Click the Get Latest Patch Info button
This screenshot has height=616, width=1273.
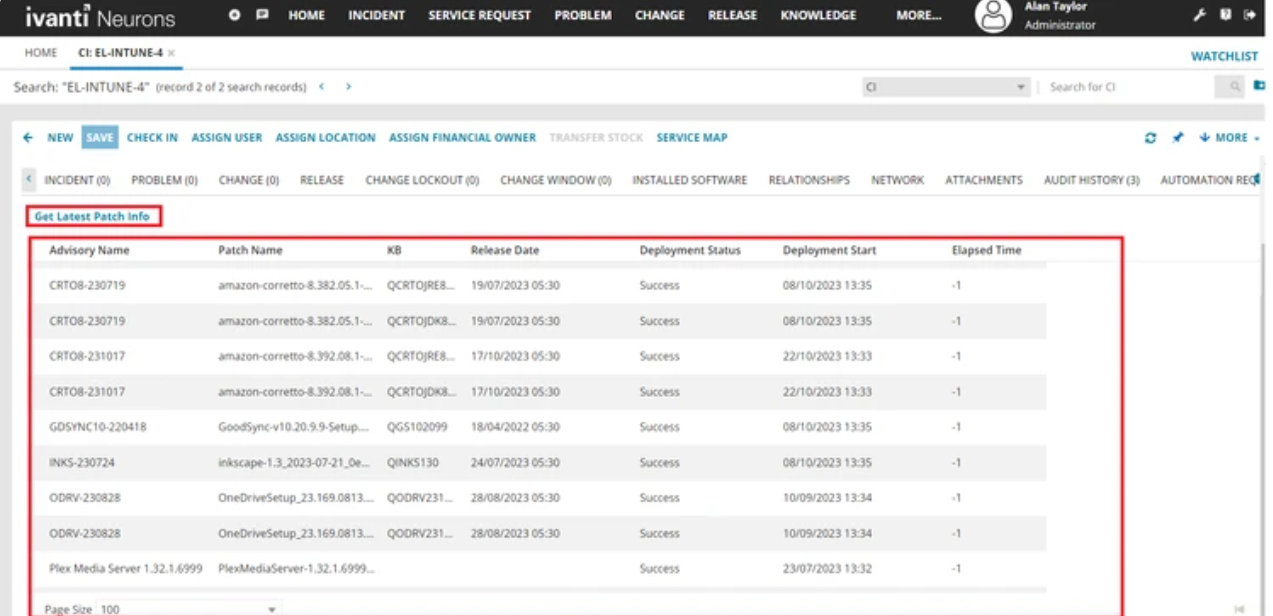pos(92,216)
